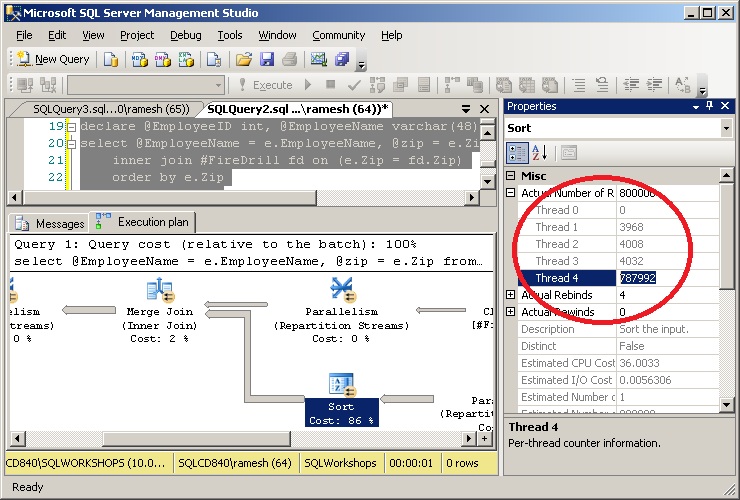Click the Merge Join operator icon
The width and height of the screenshot is (740, 500).
tap(160, 290)
